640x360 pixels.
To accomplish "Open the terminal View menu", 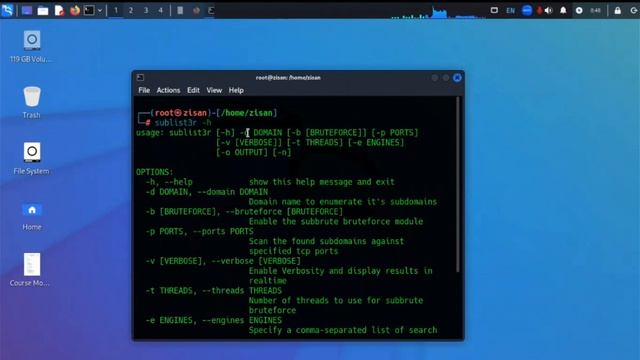I will coord(214,90).
